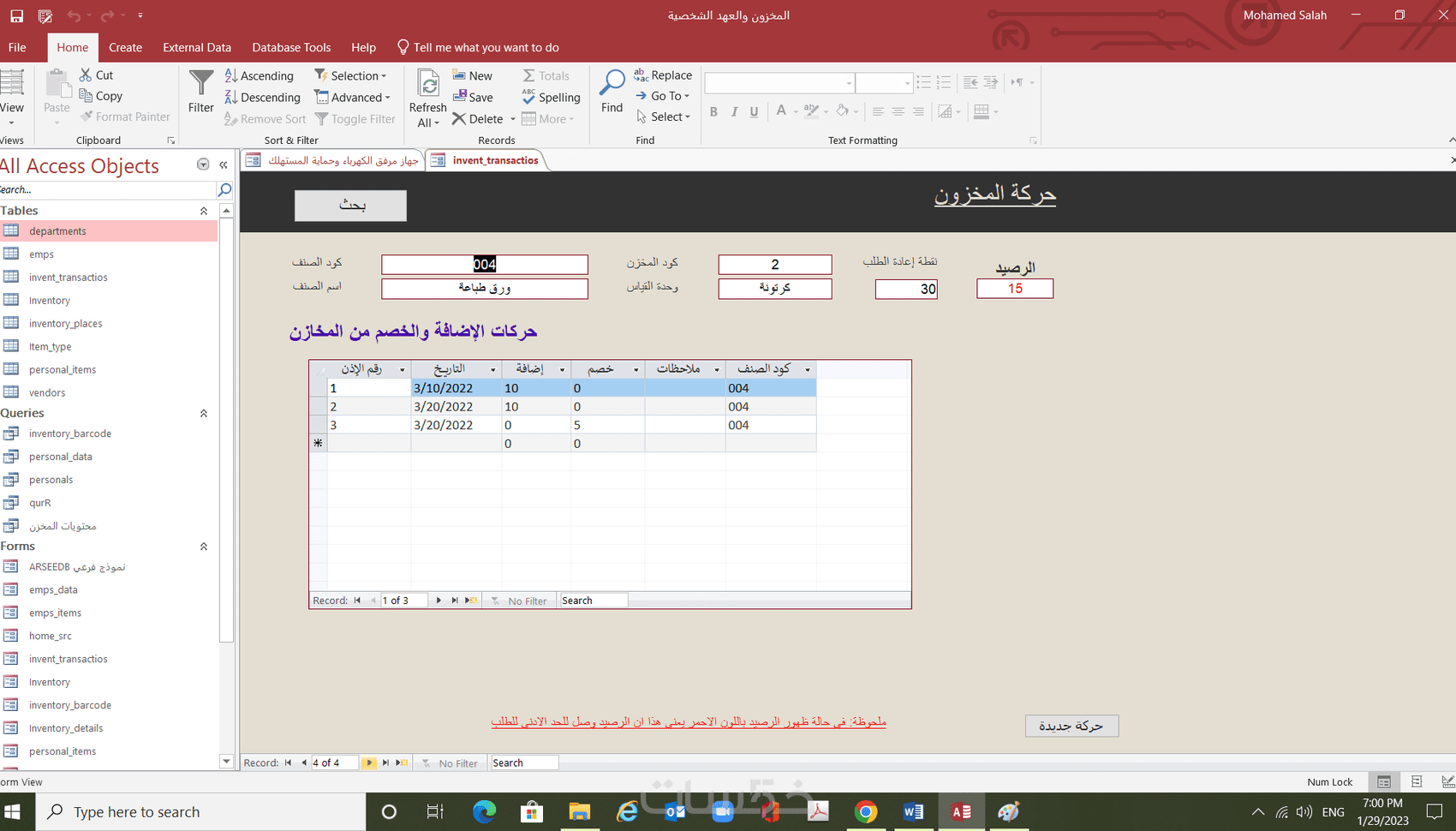This screenshot has width=1456, height=831.
Task: Save the database from Quick Access toolbar
Action: point(16,15)
